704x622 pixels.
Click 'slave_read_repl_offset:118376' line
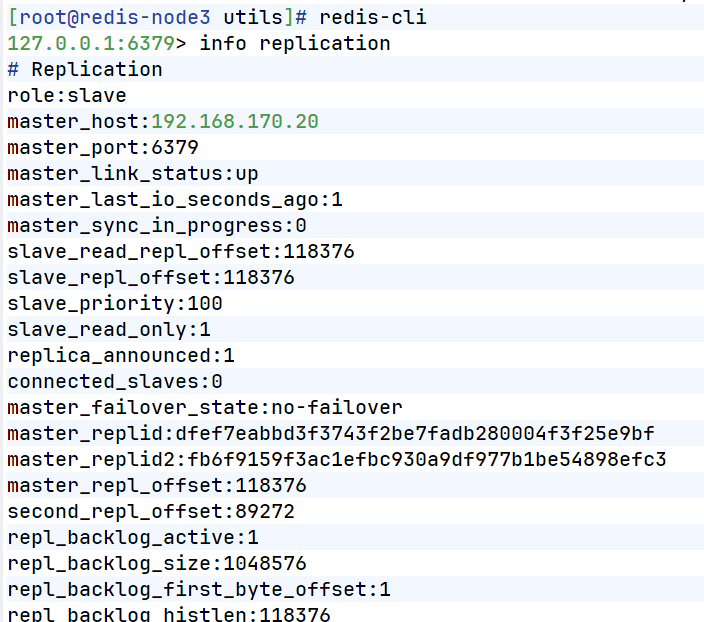coord(181,252)
